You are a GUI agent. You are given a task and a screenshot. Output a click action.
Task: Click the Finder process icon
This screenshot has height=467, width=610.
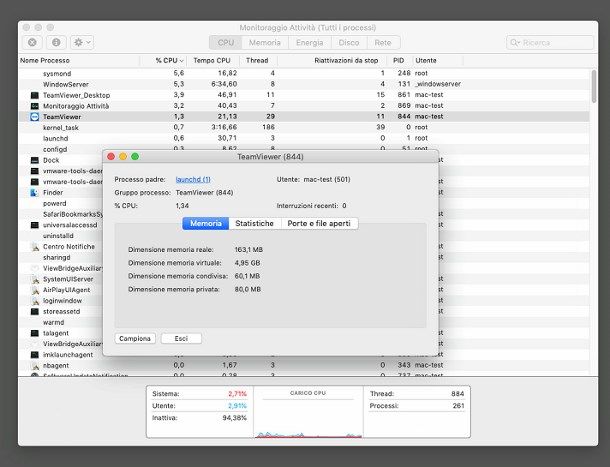tap(35, 192)
